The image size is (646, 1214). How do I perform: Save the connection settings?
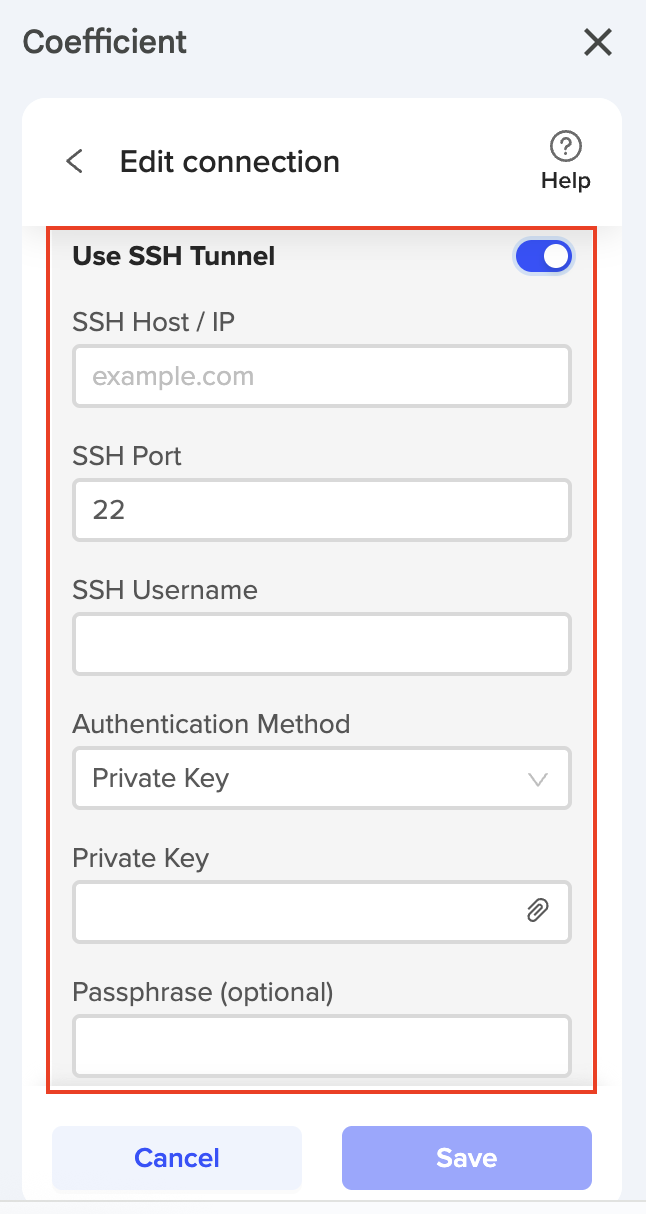click(x=467, y=1158)
